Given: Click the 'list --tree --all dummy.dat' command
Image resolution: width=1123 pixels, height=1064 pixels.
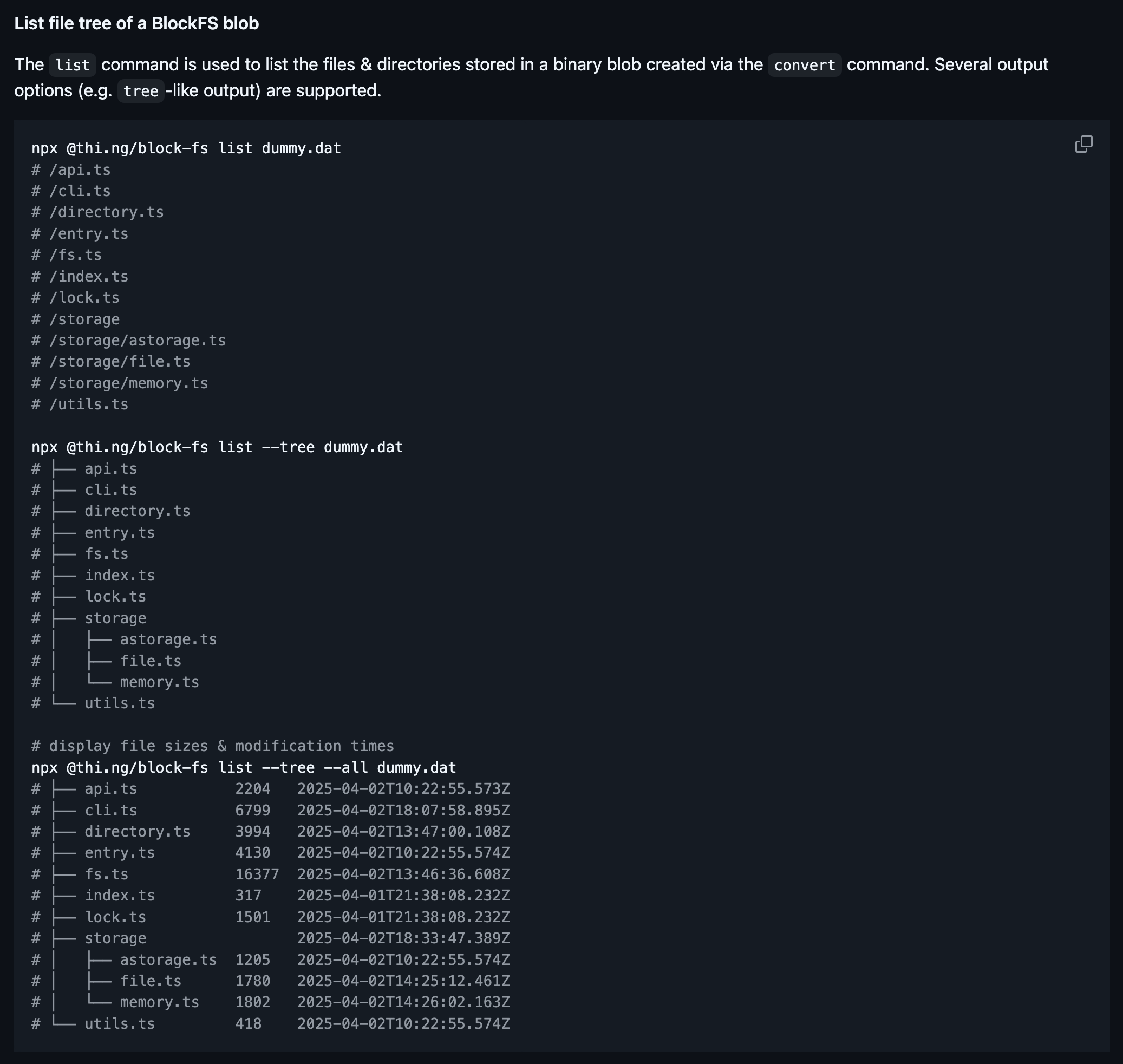Looking at the screenshot, I should (x=244, y=767).
